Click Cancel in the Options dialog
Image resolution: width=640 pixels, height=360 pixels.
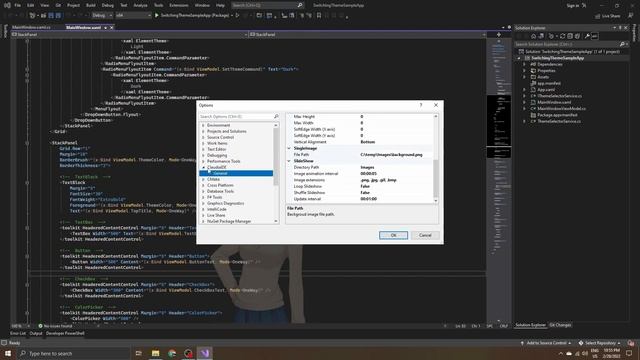click(x=425, y=235)
